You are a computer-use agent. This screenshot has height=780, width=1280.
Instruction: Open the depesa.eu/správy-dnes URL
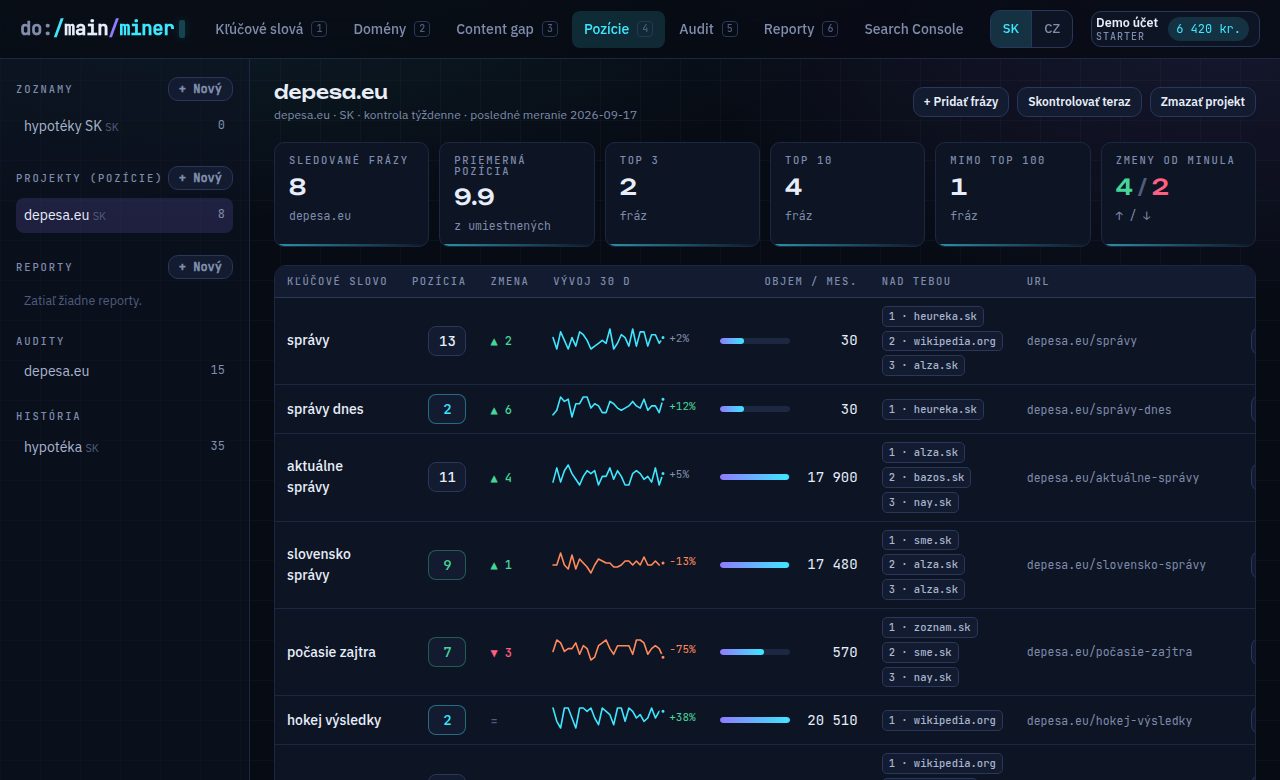point(1099,409)
